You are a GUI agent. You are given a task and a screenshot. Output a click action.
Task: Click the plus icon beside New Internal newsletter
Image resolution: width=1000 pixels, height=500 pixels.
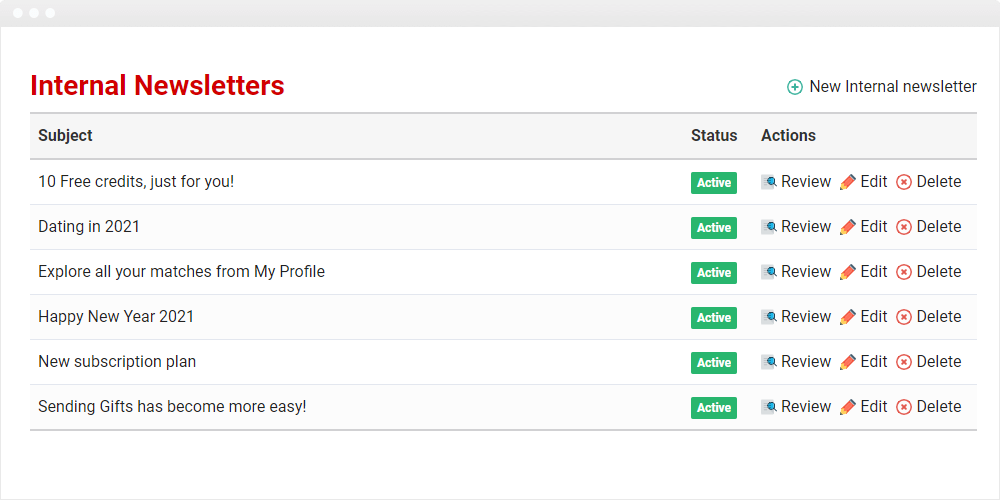[795, 87]
